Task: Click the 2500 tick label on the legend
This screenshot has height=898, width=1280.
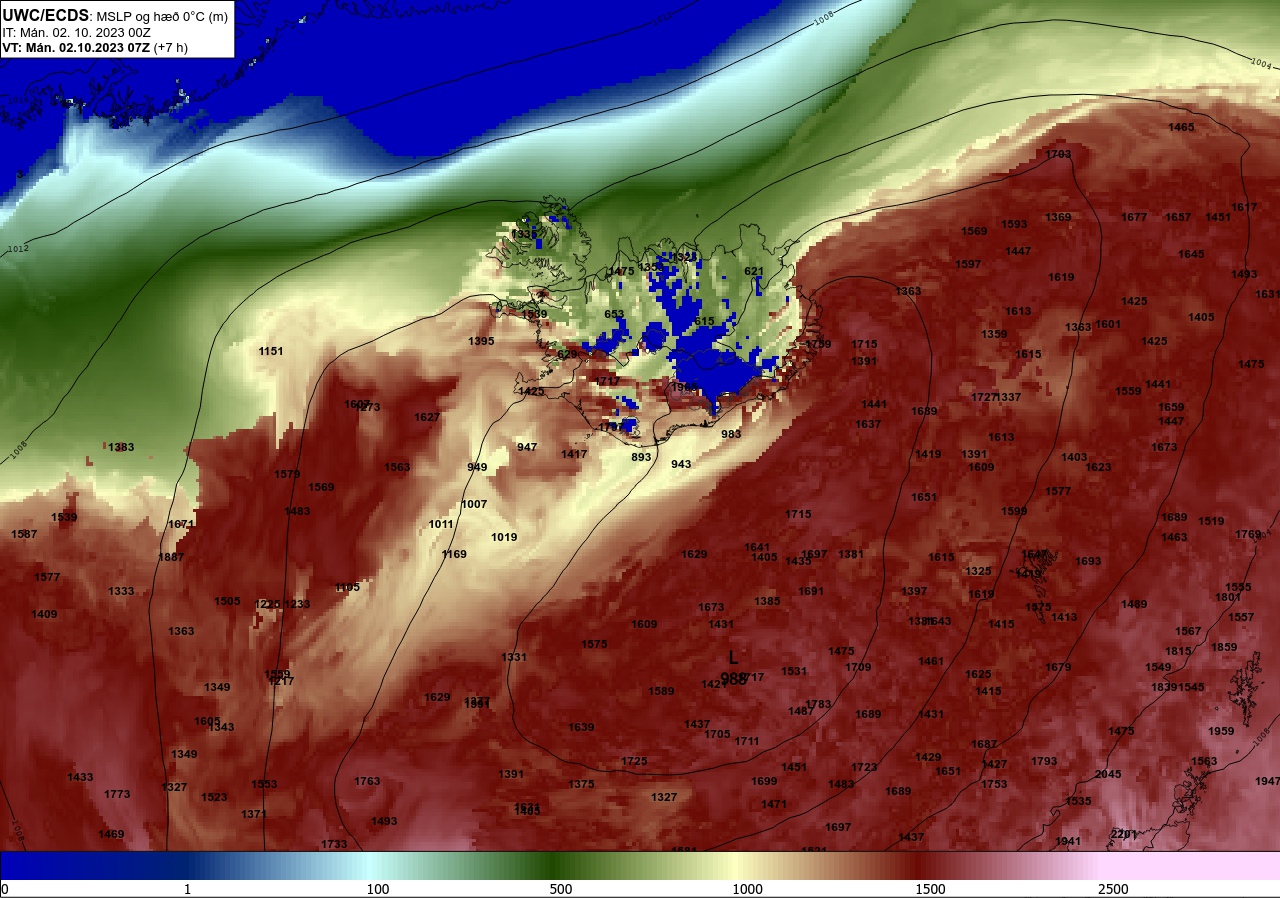Action: (x=1113, y=889)
